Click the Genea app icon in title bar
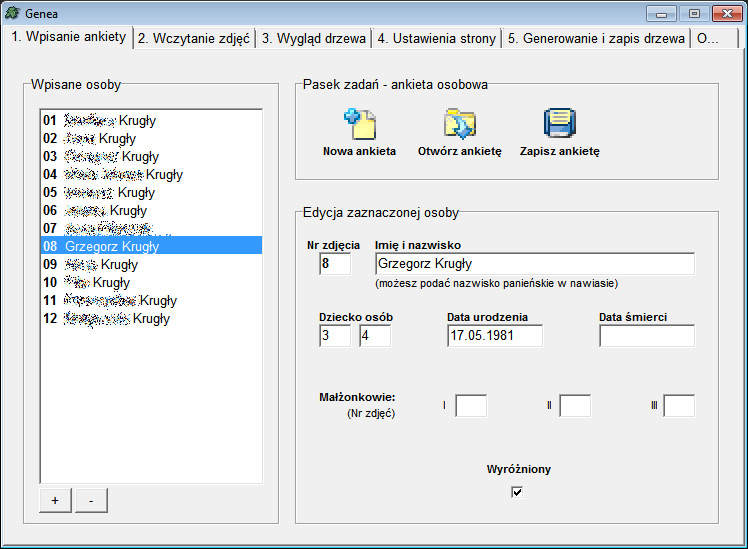 coord(13,13)
